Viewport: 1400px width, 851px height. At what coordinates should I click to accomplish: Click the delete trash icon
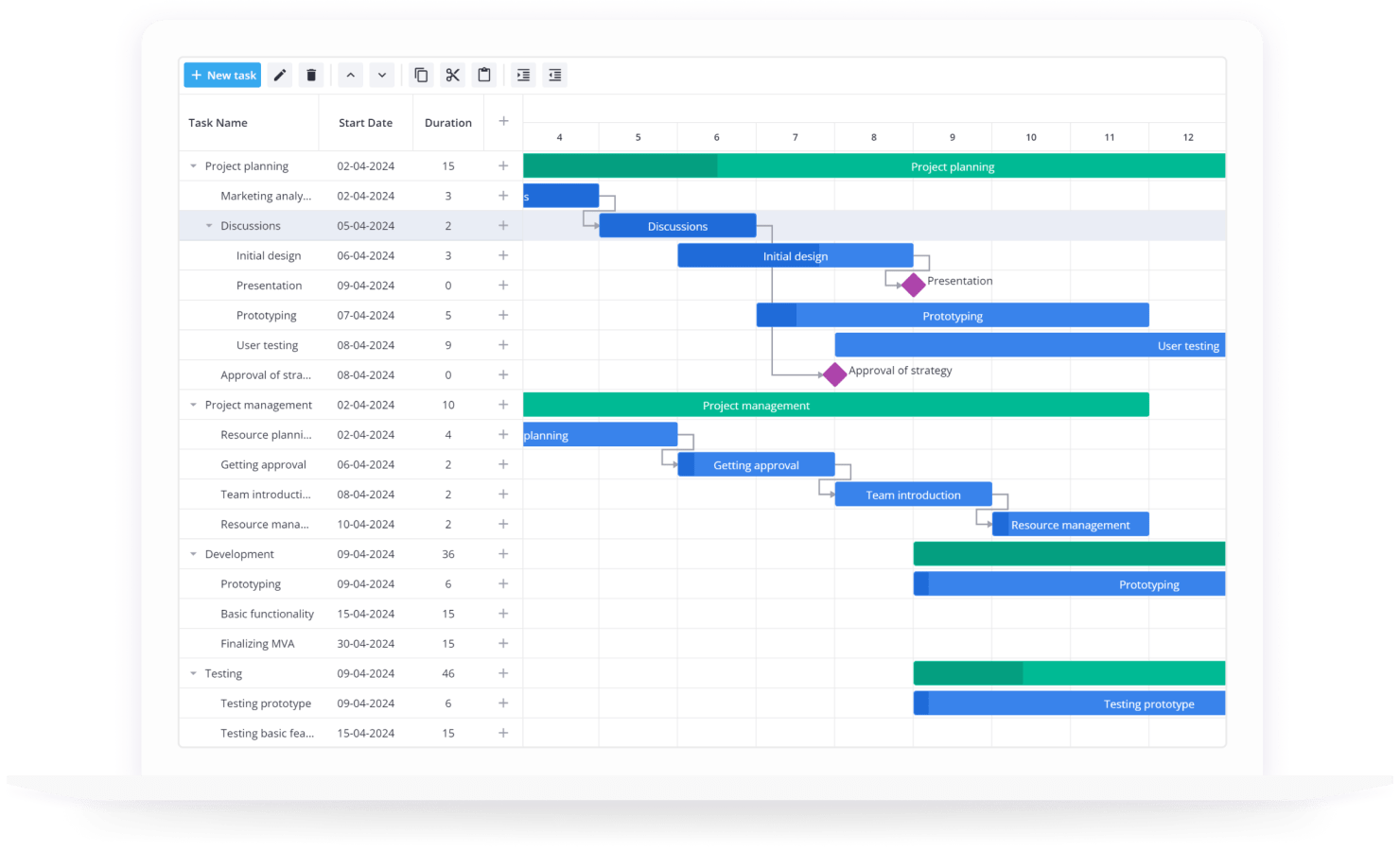(x=311, y=75)
